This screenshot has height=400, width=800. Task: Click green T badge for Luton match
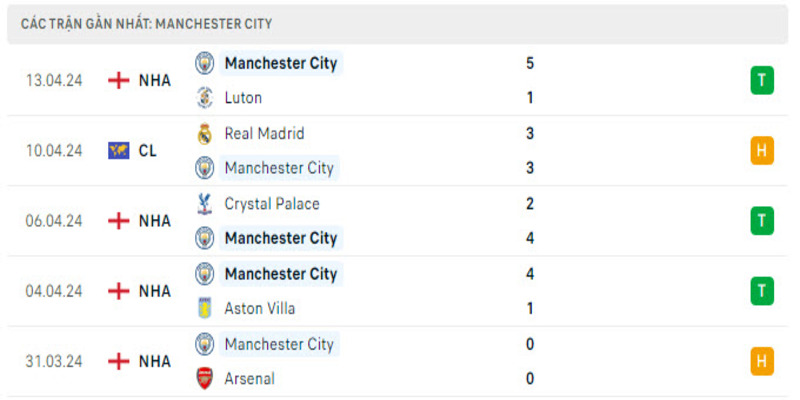(x=762, y=81)
